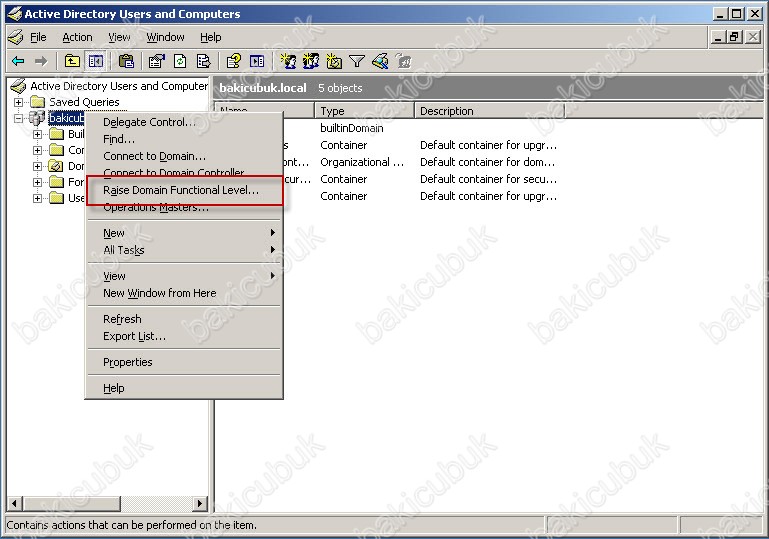Click OU icon of the Dor tree node
Screen dimensions: 769x539
click(x=57, y=166)
